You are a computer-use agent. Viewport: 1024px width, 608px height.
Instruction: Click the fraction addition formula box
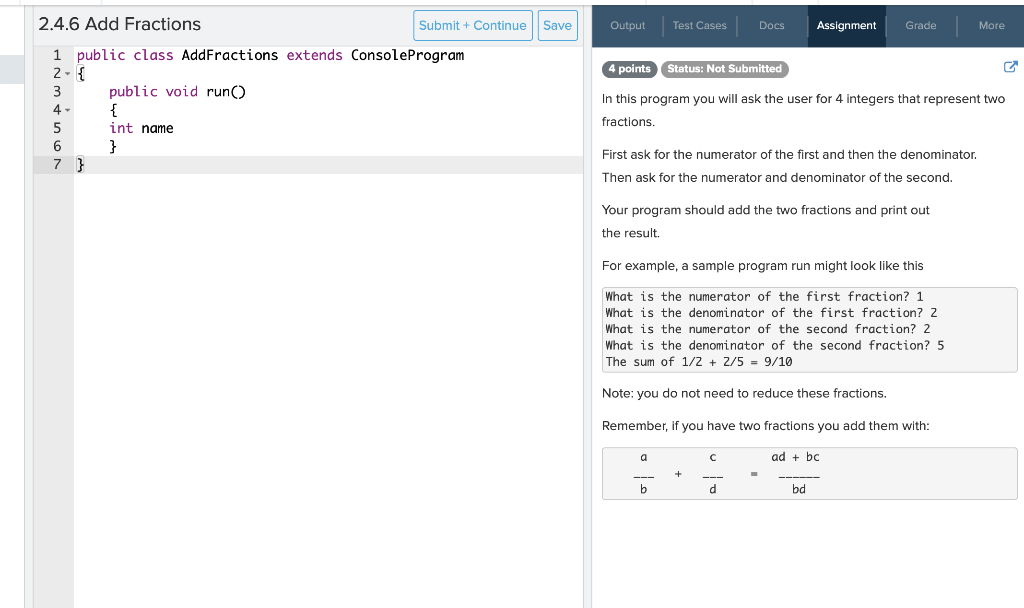click(x=809, y=472)
